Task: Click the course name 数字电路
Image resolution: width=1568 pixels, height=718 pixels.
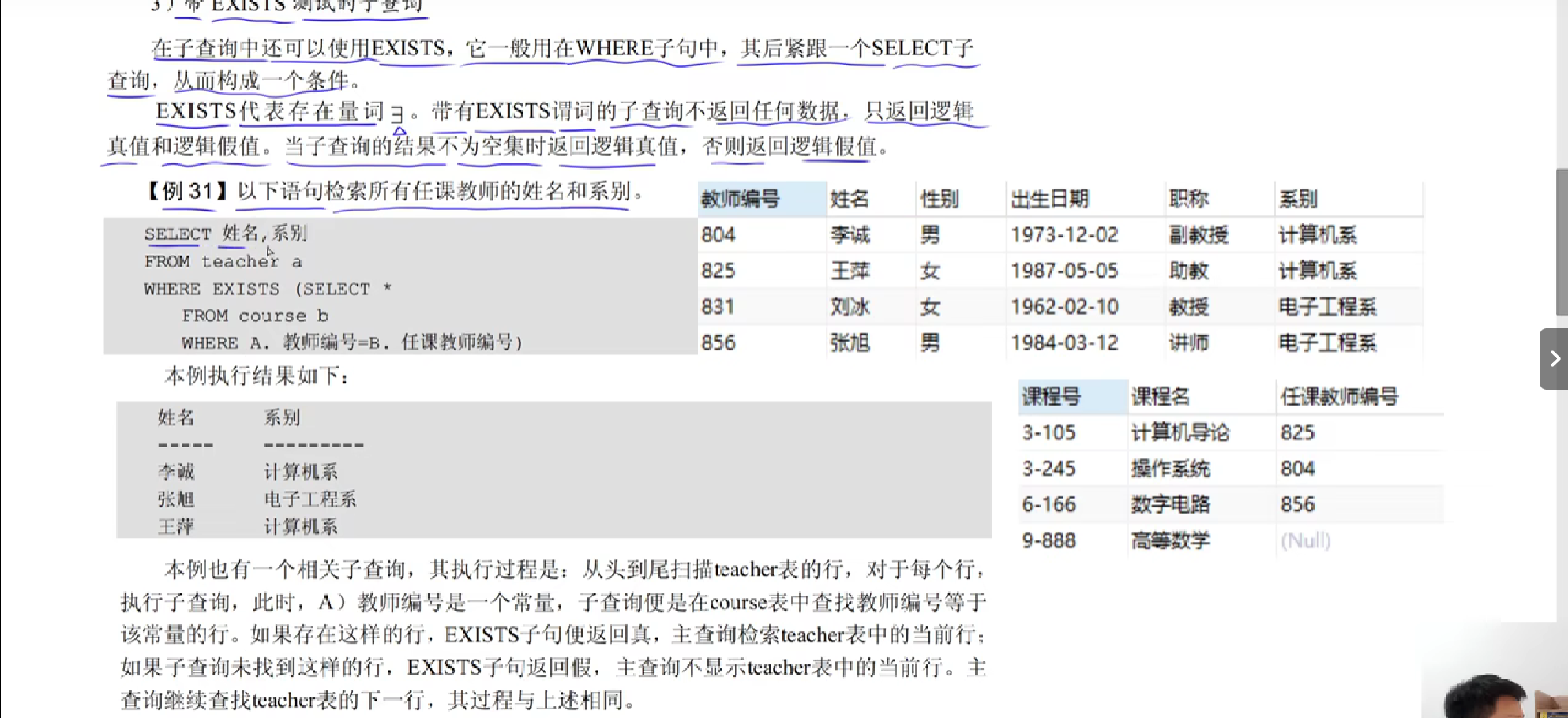Action: tap(1171, 505)
